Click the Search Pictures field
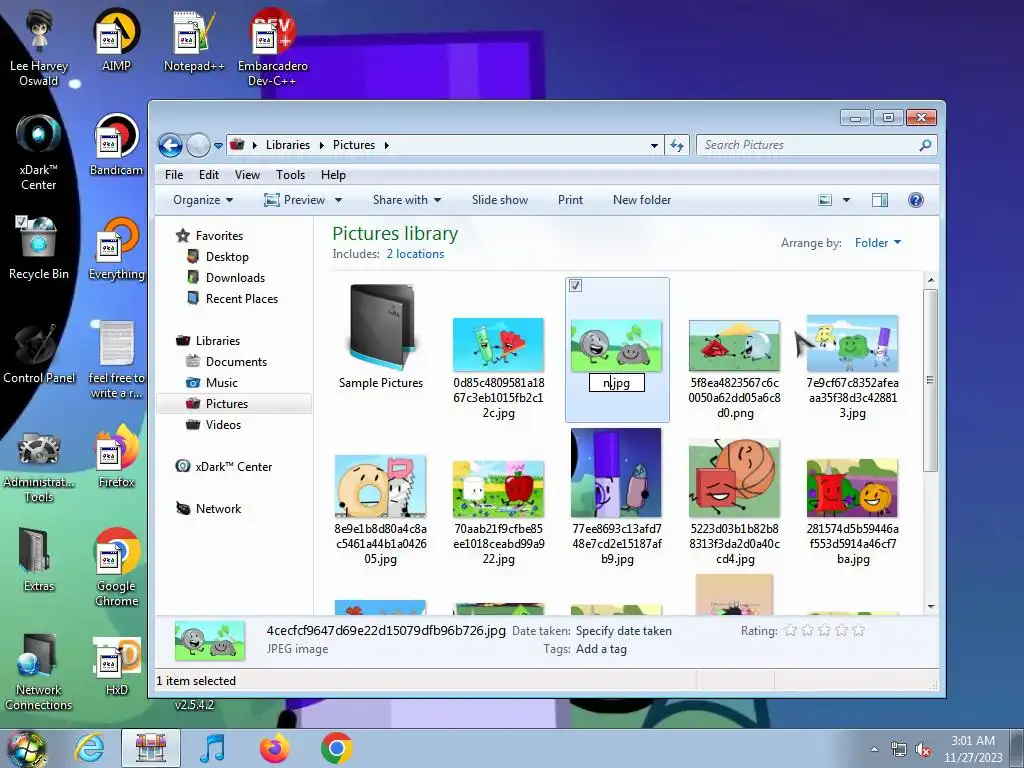This screenshot has height=768, width=1024. [x=808, y=145]
